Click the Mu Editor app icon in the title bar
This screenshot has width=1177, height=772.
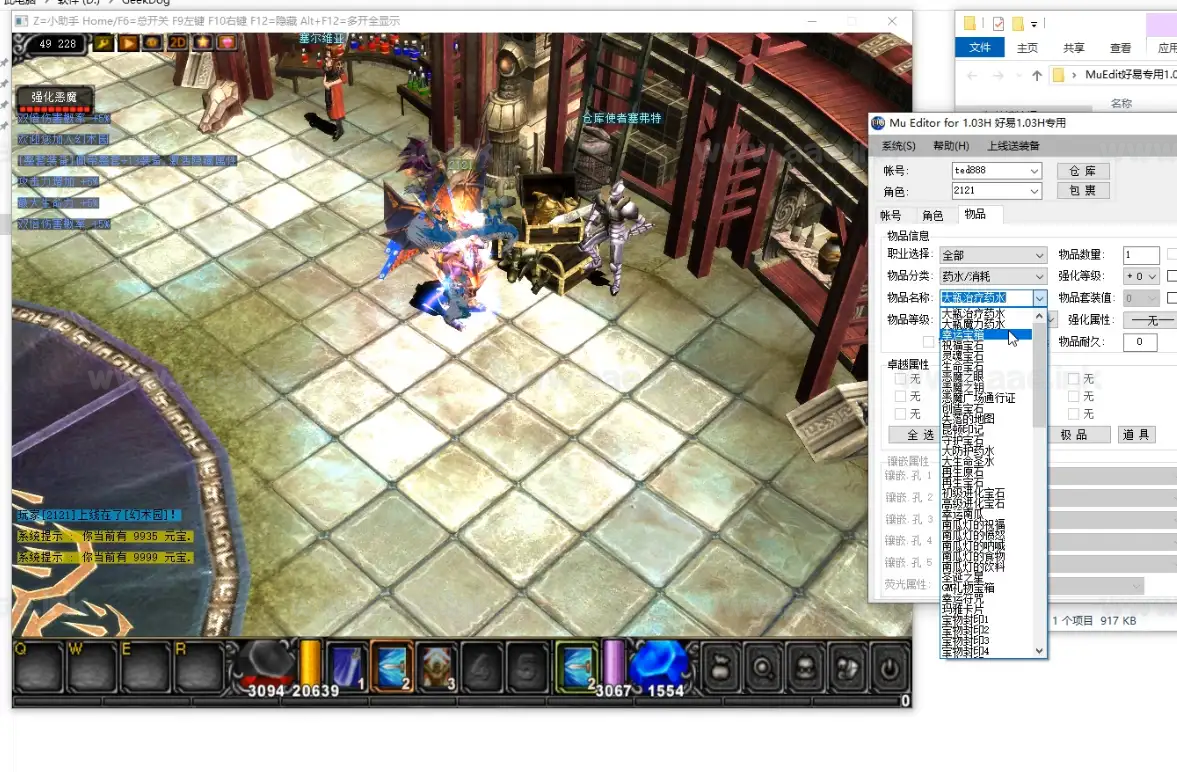pos(878,123)
